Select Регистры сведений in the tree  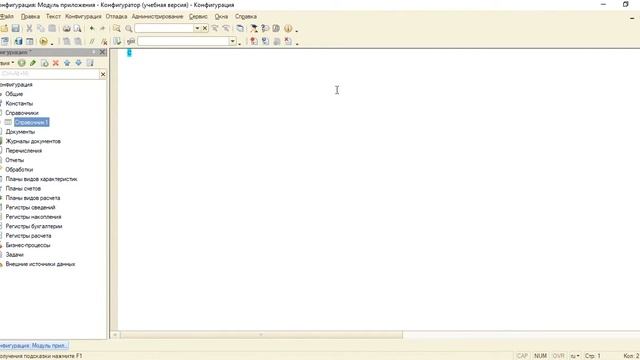tap(31, 207)
